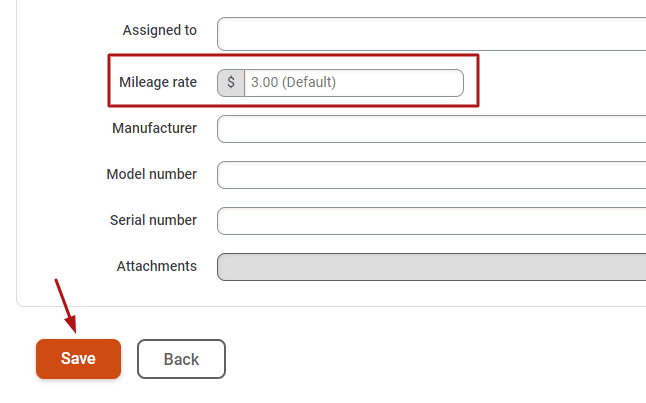Focus the Model number text field

click(431, 175)
